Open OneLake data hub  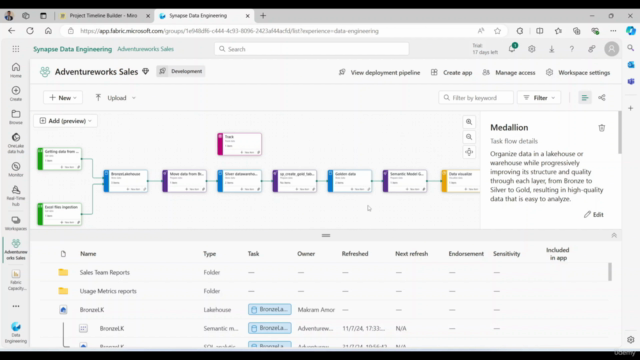(16, 143)
